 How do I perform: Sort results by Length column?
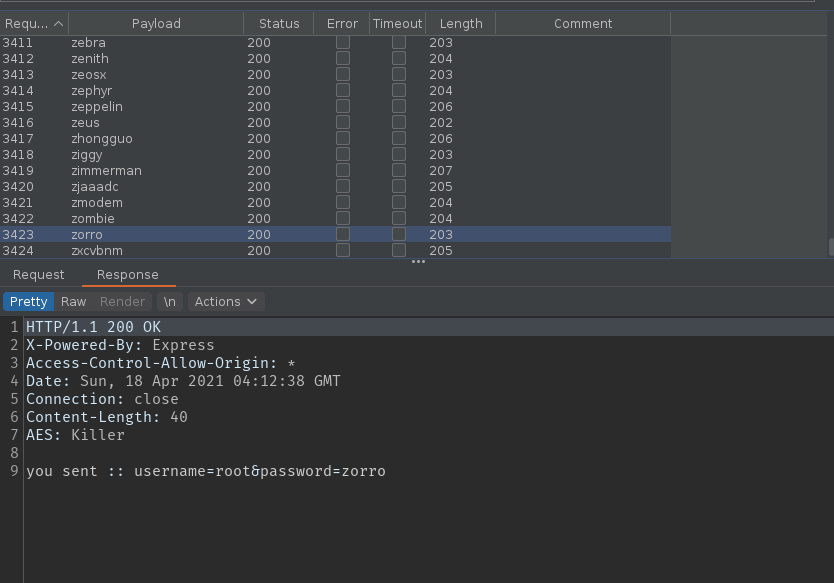(x=460, y=23)
